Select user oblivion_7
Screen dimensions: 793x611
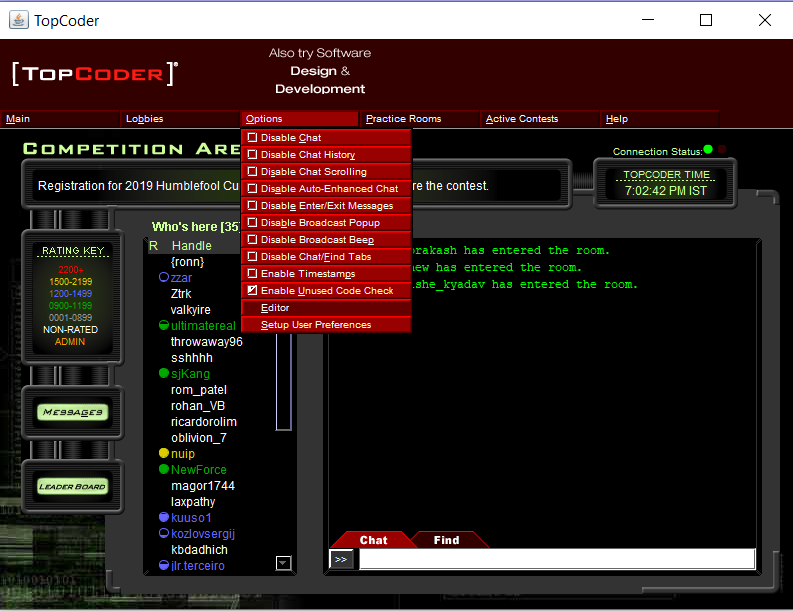199,438
